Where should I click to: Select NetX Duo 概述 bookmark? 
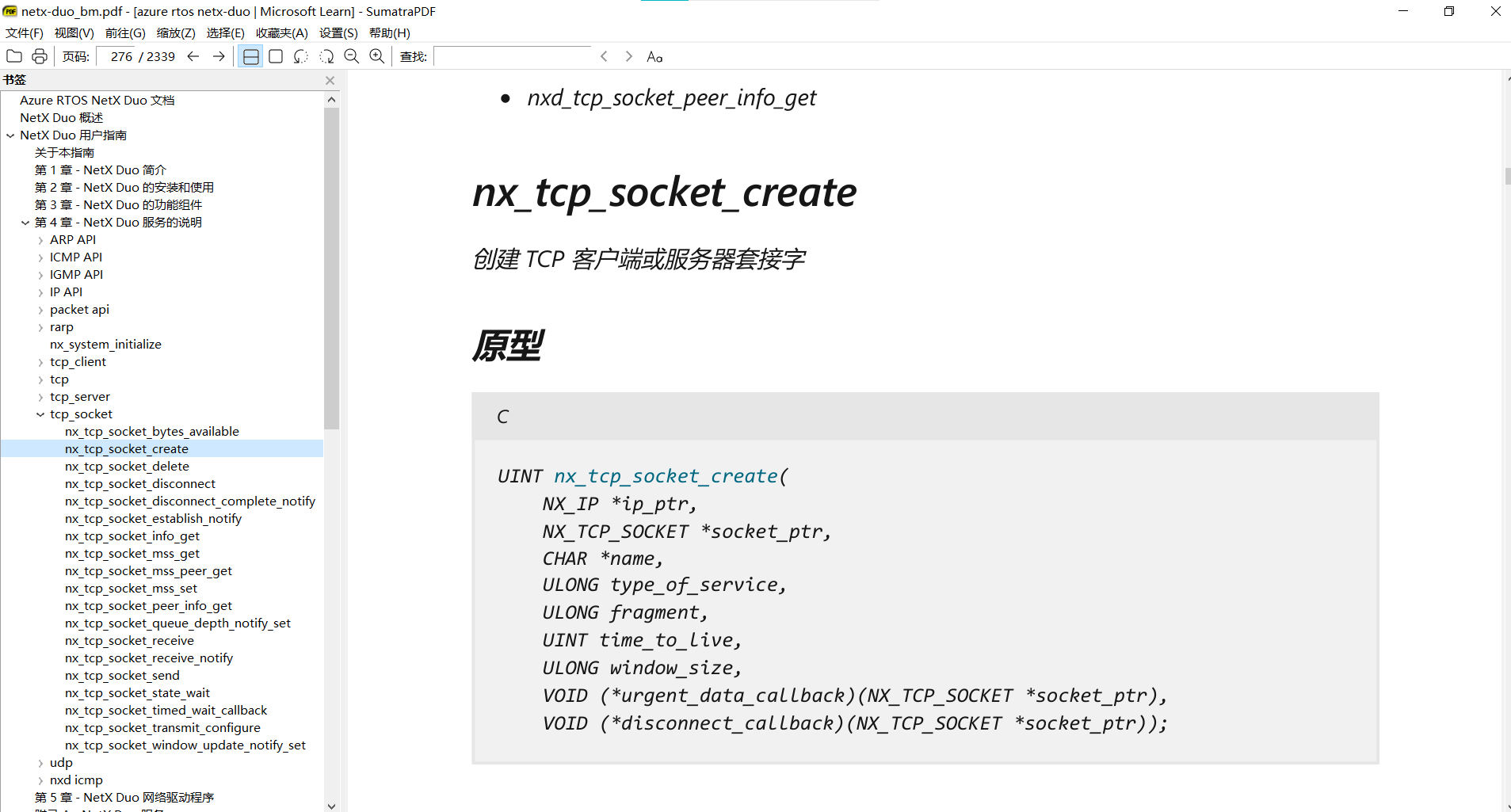(x=61, y=118)
